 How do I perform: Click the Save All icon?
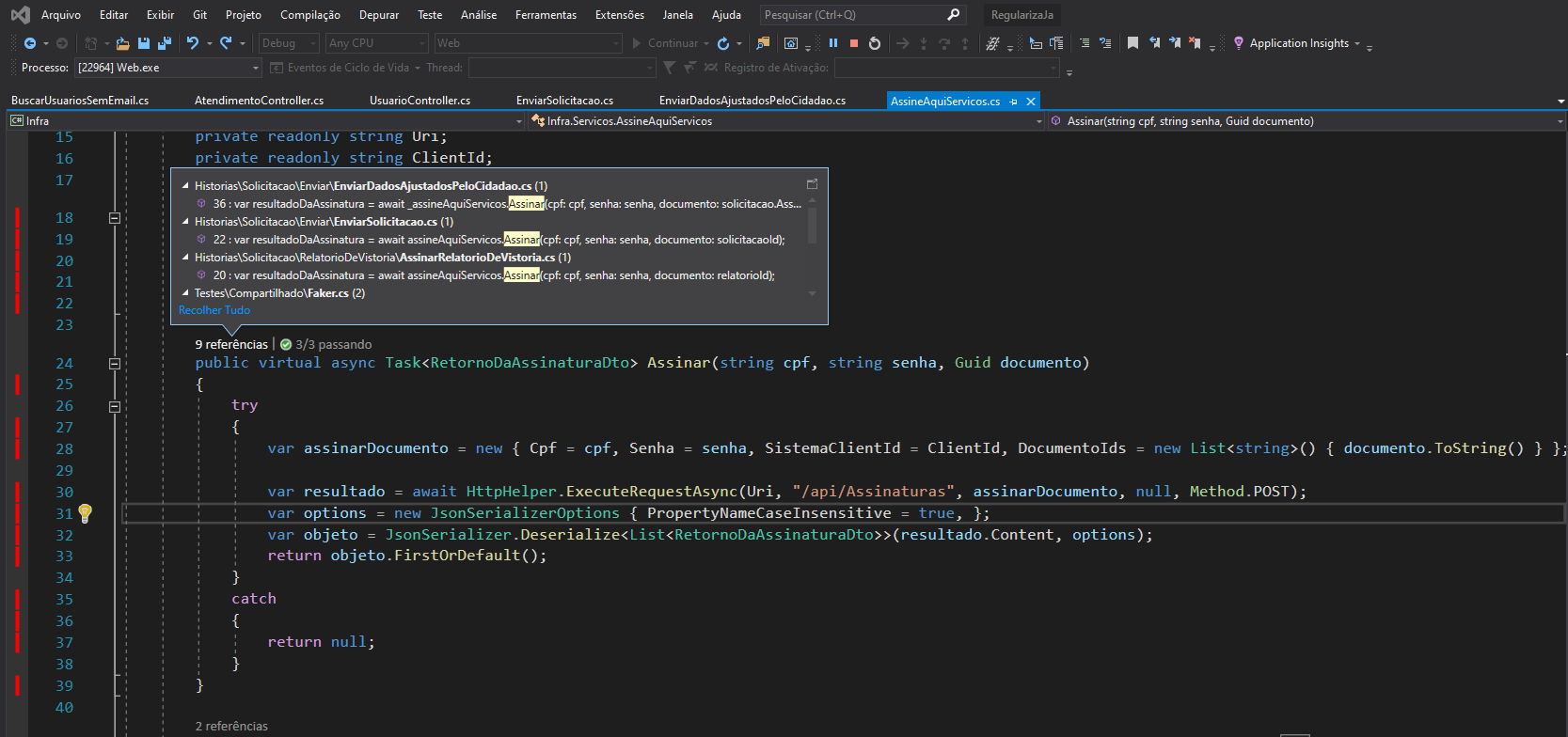point(165,43)
